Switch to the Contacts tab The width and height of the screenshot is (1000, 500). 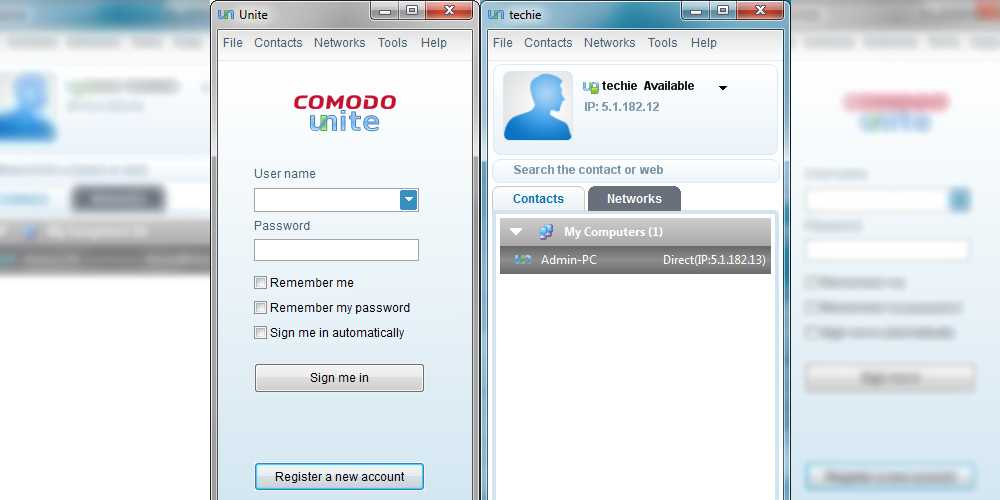[x=538, y=198]
